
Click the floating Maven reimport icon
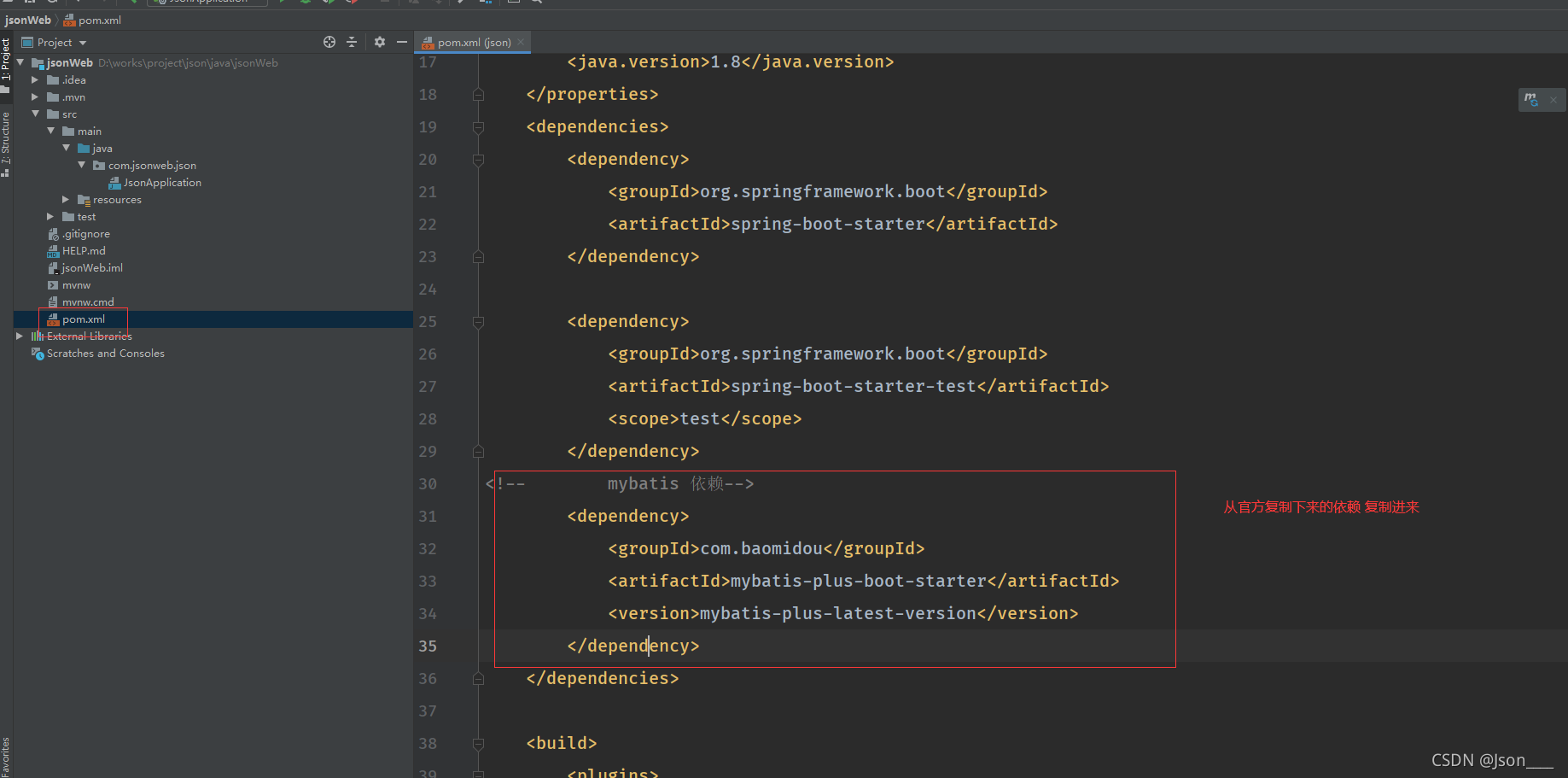coord(1530,99)
